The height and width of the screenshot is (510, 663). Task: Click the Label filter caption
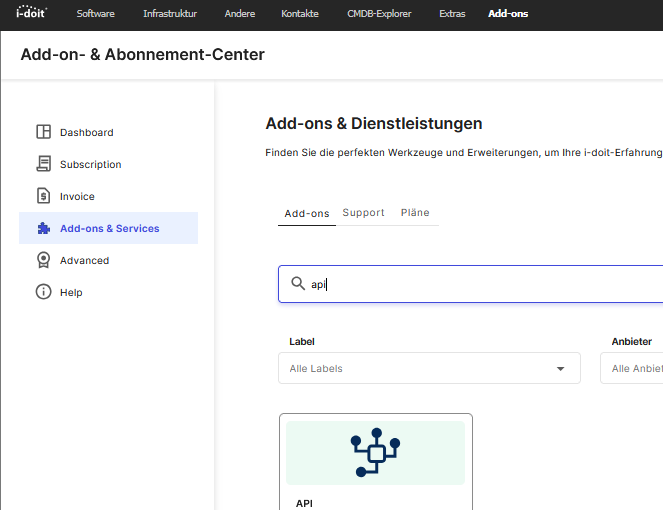tap(302, 341)
